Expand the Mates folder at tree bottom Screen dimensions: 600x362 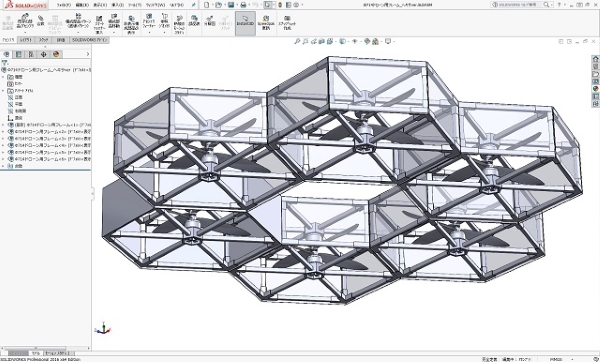pos(3,166)
